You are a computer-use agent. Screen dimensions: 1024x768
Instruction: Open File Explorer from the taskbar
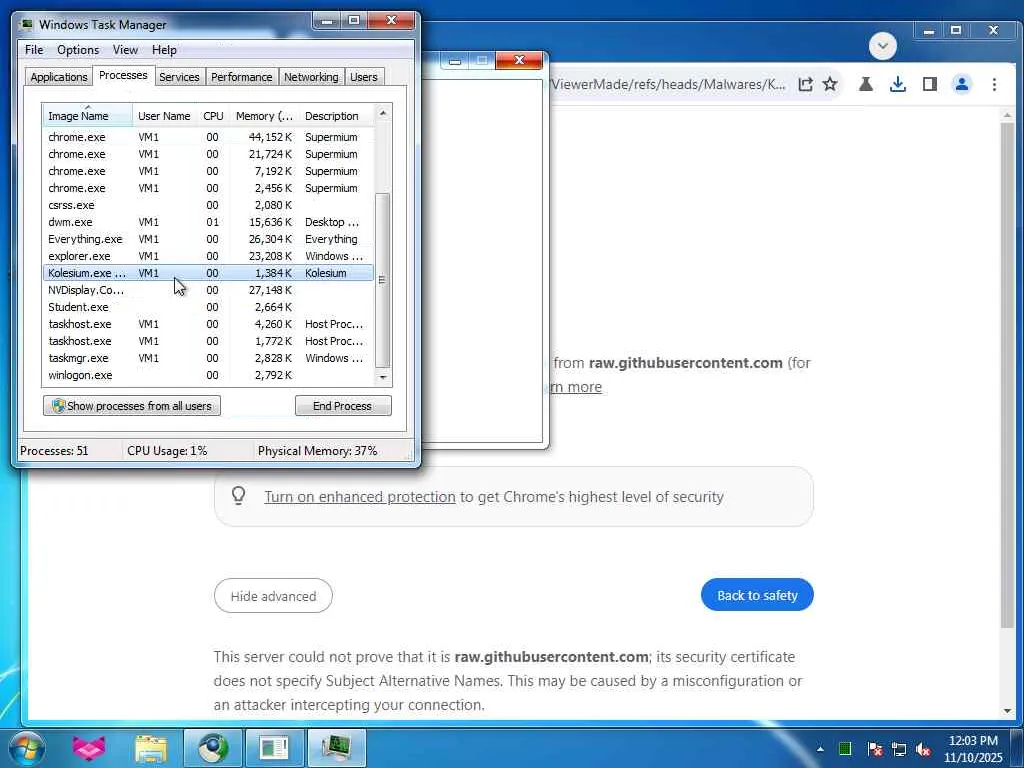(151, 748)
